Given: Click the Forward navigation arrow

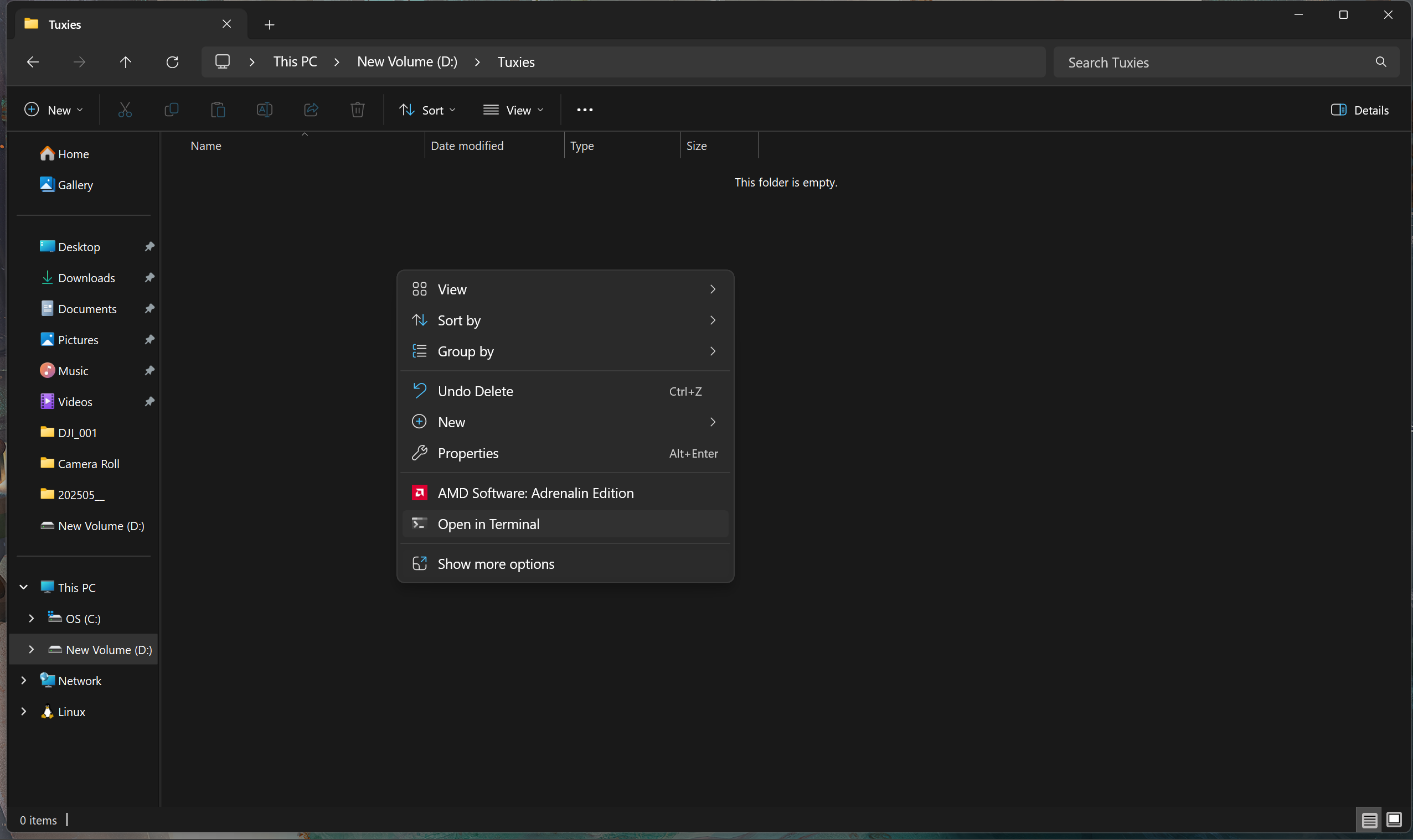Looking at the screenshot, I should (x=79, y=63).
